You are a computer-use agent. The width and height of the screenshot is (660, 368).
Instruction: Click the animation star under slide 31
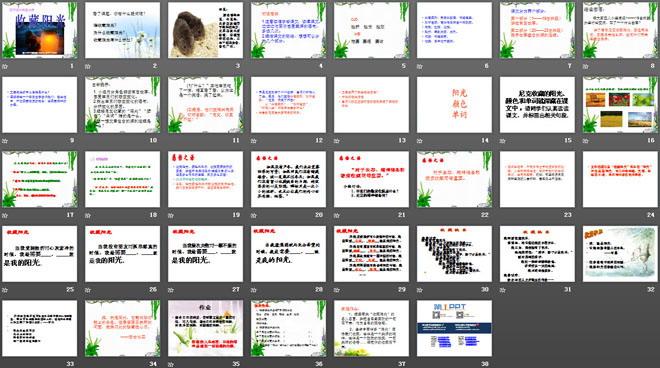point(502,290)
